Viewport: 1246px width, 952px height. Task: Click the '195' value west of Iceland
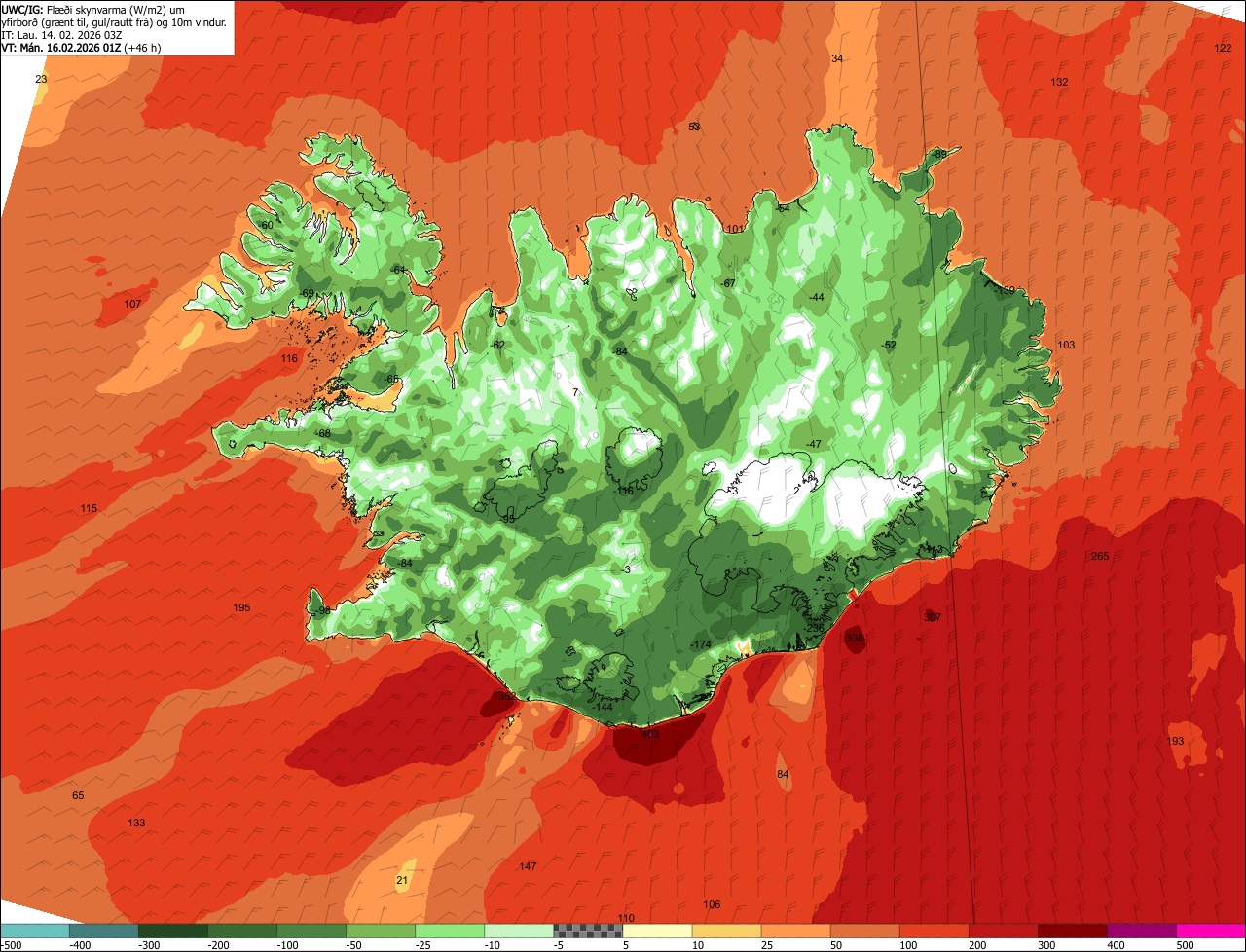tap(241, 607)
